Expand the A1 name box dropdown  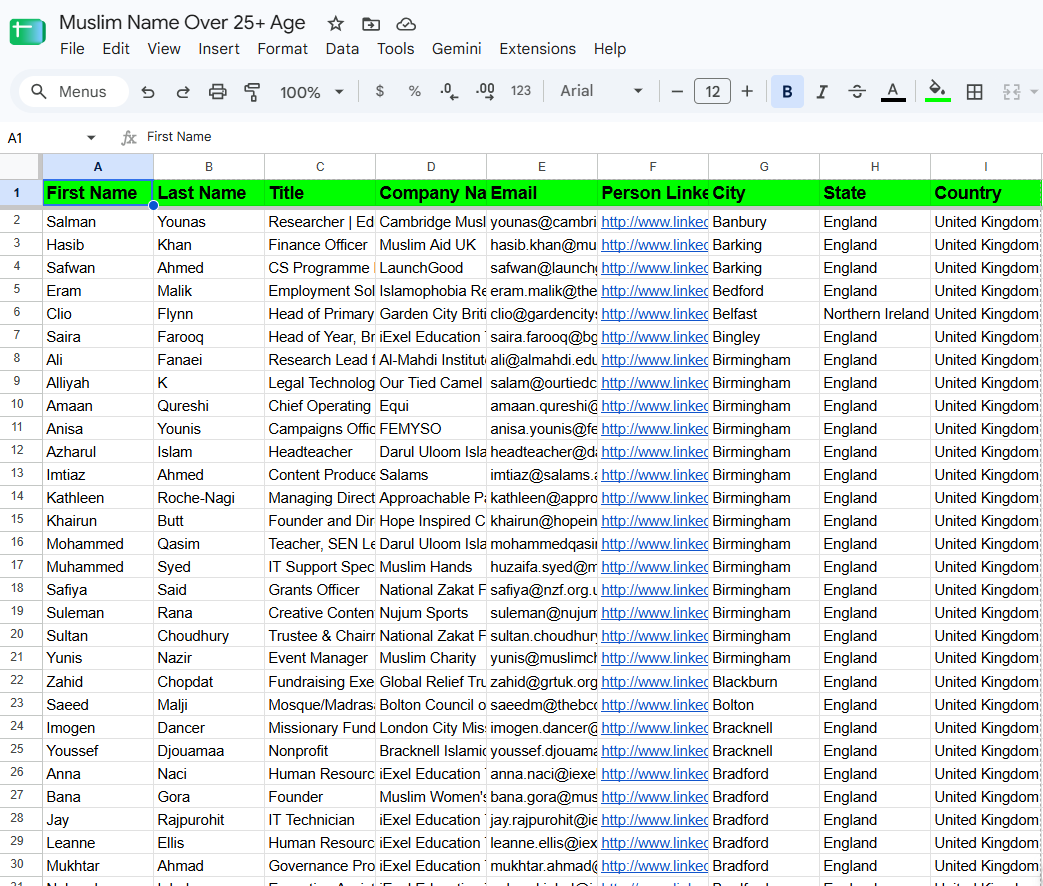(91, 138)
